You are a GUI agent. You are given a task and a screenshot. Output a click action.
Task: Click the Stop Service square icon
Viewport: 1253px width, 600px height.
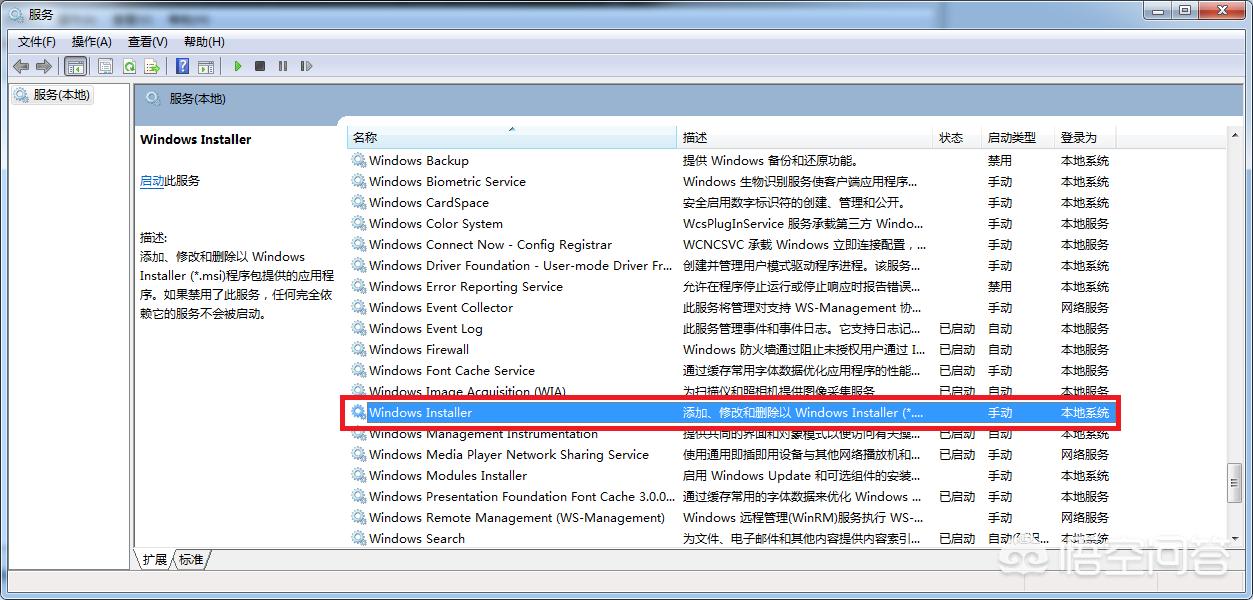(260, 66)
